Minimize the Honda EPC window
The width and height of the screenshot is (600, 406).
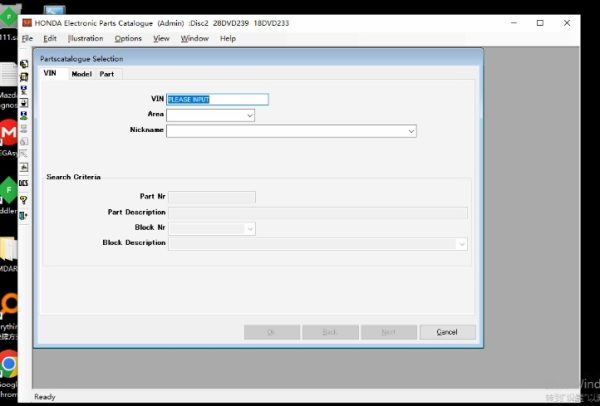514,23
